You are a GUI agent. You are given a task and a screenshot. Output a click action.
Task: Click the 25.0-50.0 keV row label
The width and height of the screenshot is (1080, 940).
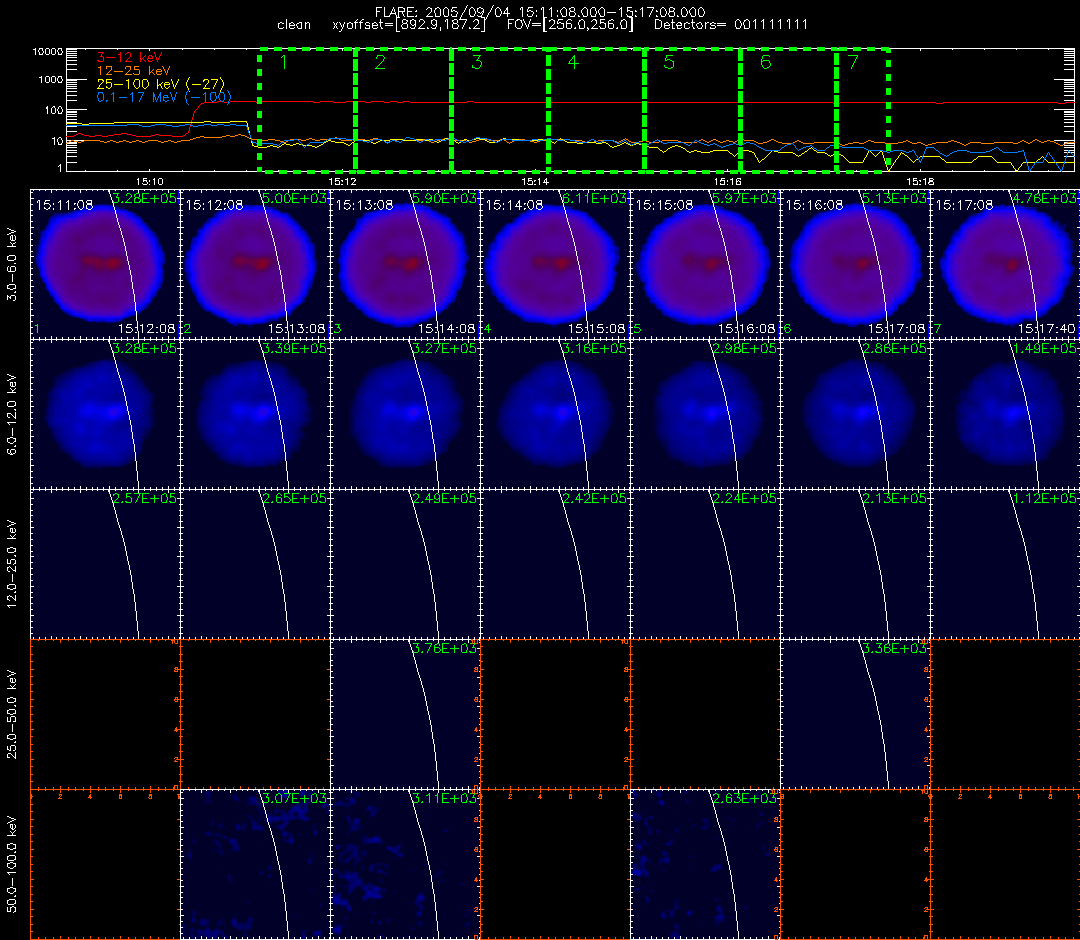(12, 715)
